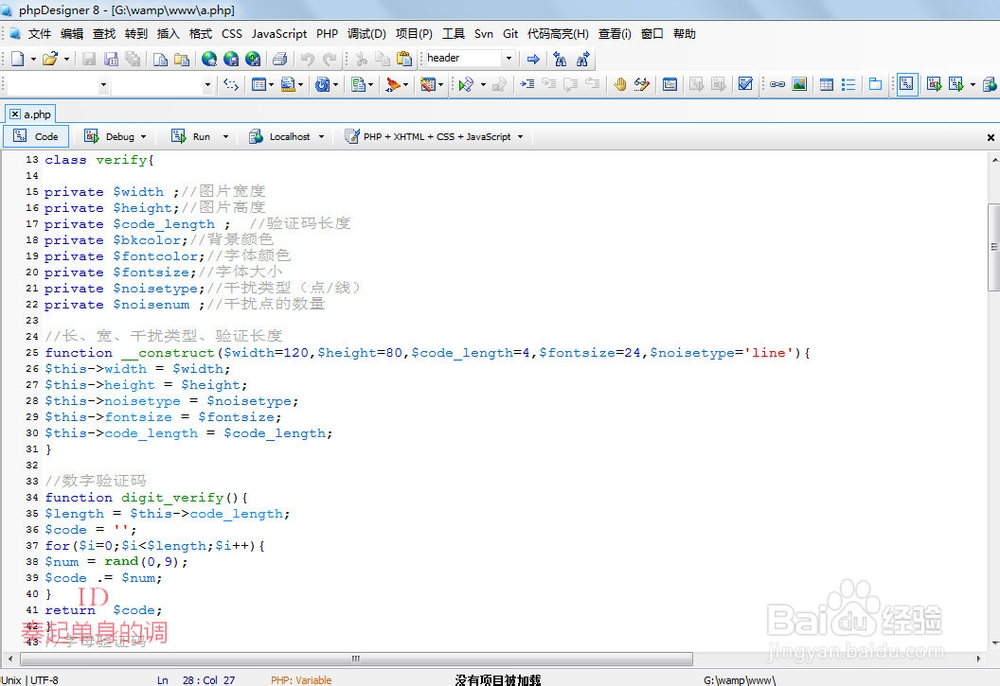Viewport: 1000px width, 686px height.
Task: Toggle the highlighted panel view icon
Action: coord(906,84)
